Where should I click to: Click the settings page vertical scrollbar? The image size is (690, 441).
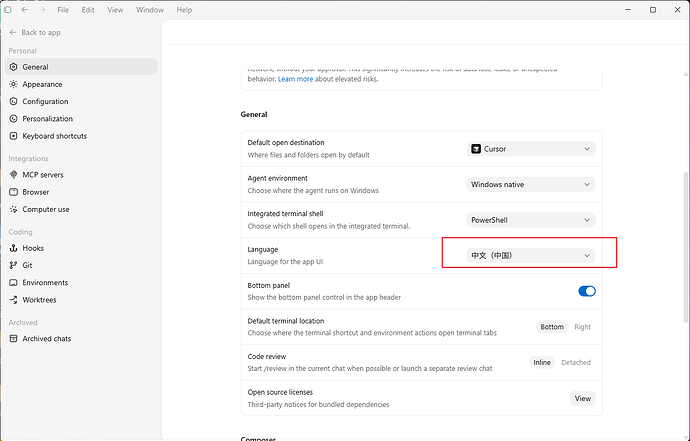pyautogui.click(x=685, y=246)
